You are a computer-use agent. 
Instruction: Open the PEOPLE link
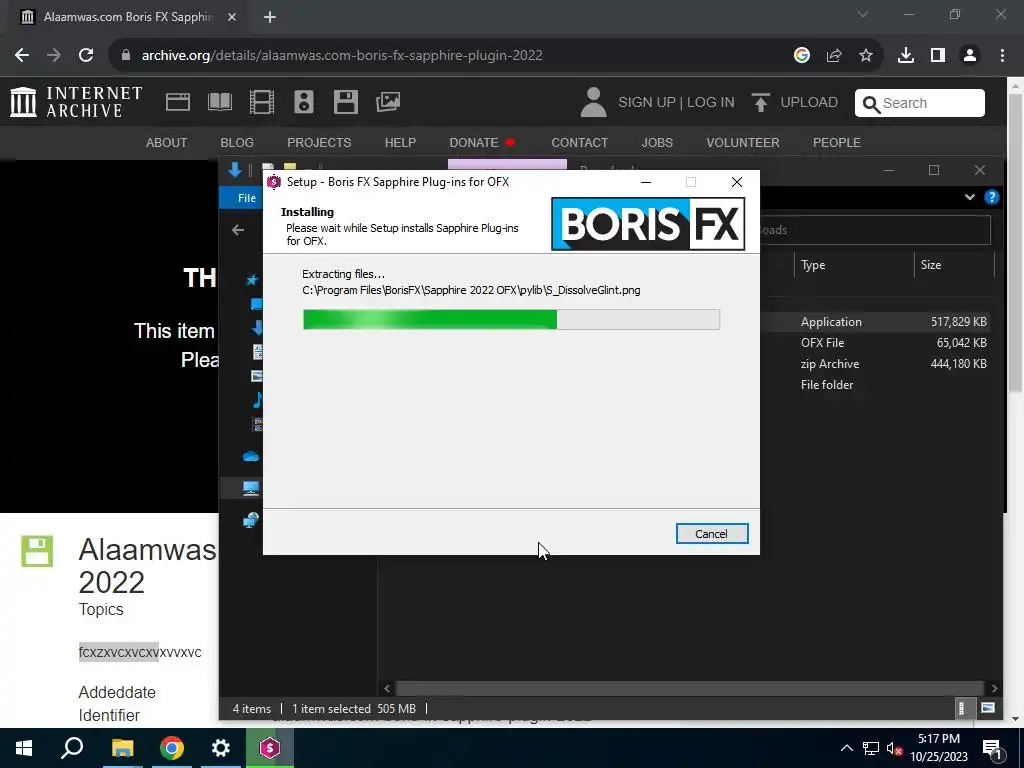pos(837,142)
